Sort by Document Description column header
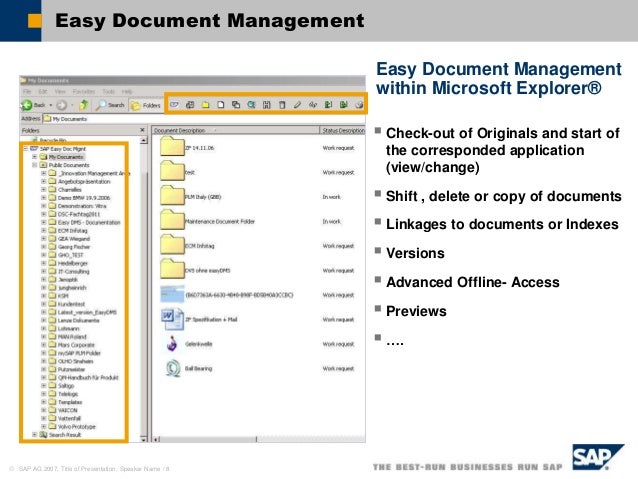The image size is (638, 479). click(x=235, y=130)
